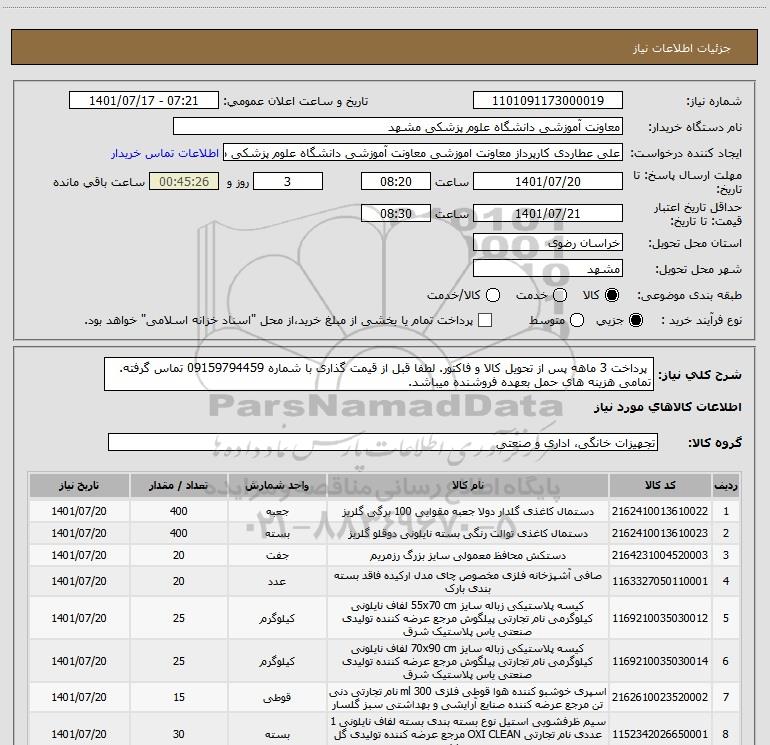Click the ردیف column header

click(x=726, y=486)
